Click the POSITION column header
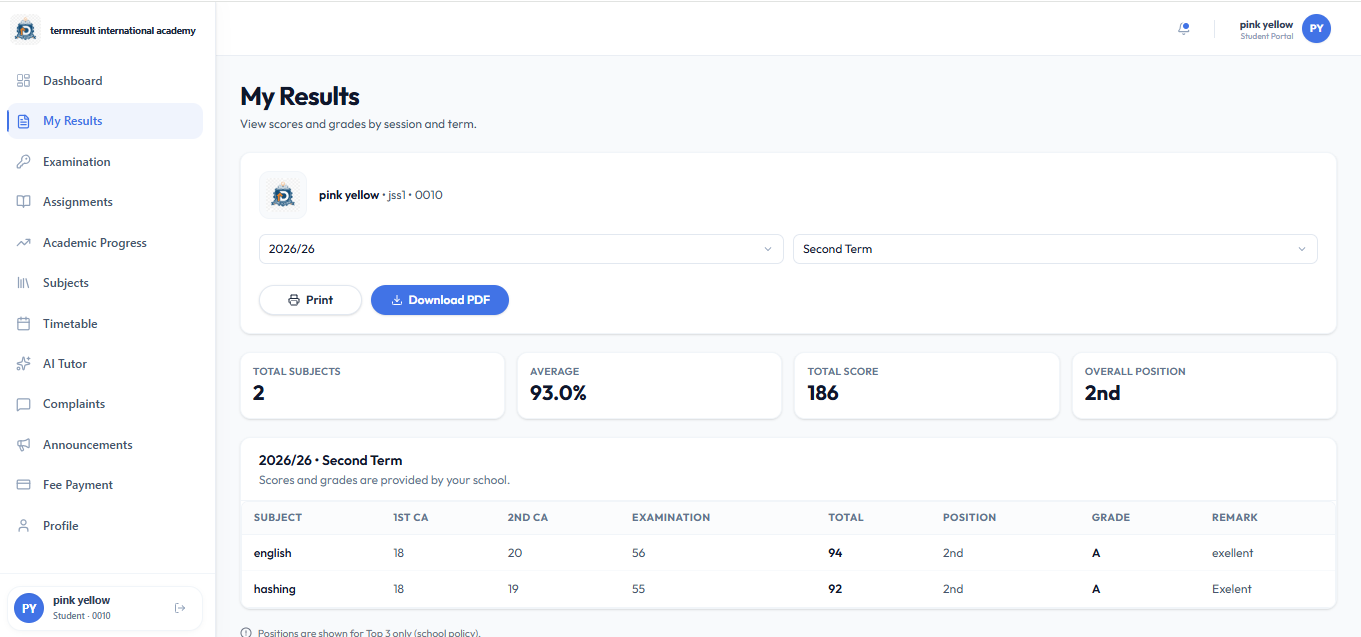1361x637 pixels. point(969,518)
